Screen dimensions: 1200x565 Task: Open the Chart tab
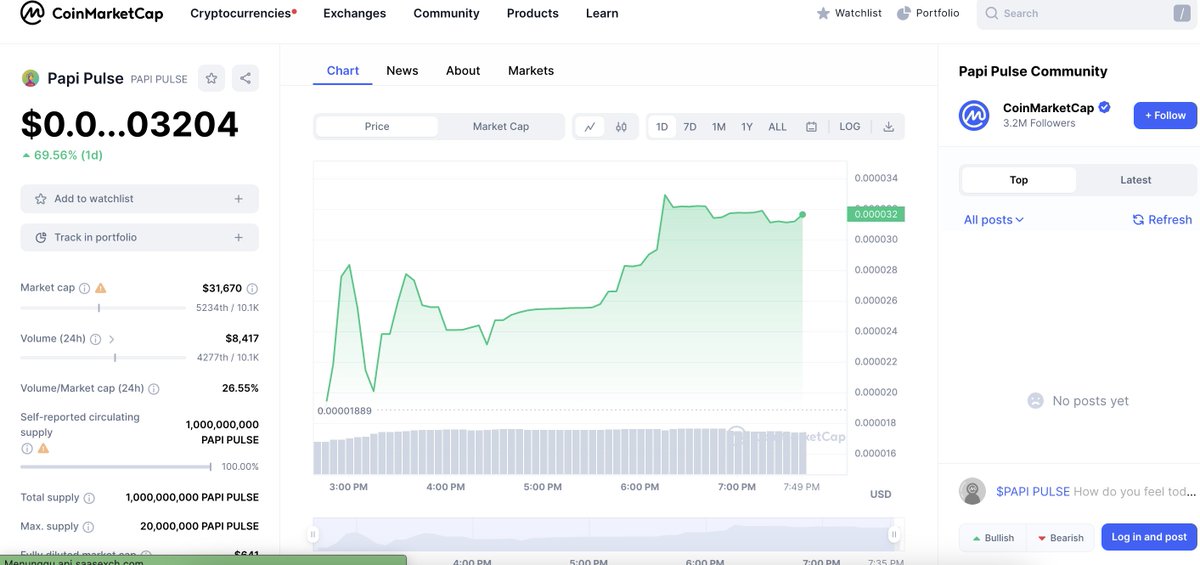point(343,71)
